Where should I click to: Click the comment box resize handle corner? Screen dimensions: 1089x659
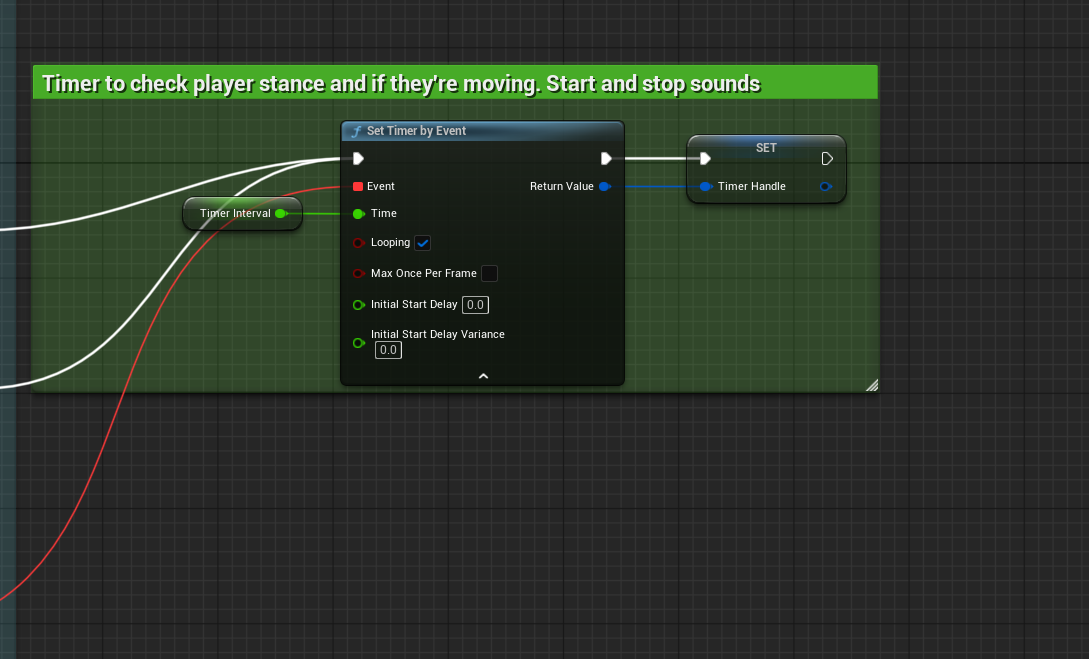point(872,385)
